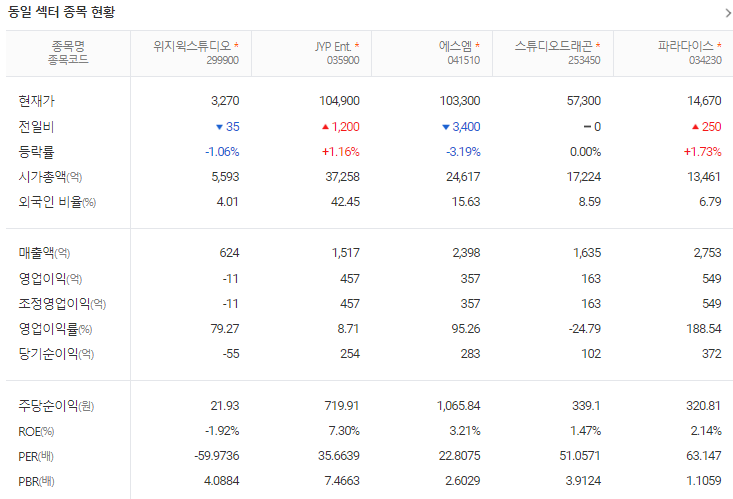Screen dimensions: 733x499
Task: Open the JYP Ent. stock link
Action: (333, 46)
